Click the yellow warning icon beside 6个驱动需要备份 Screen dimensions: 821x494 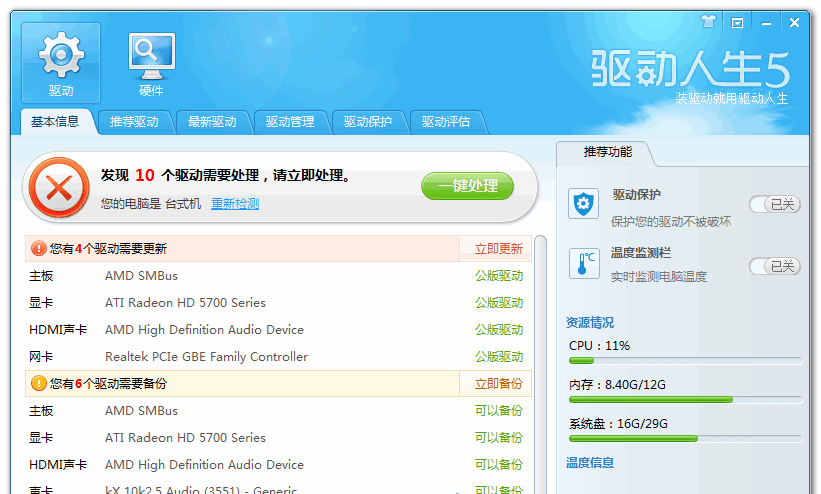(x=38, y=383)
